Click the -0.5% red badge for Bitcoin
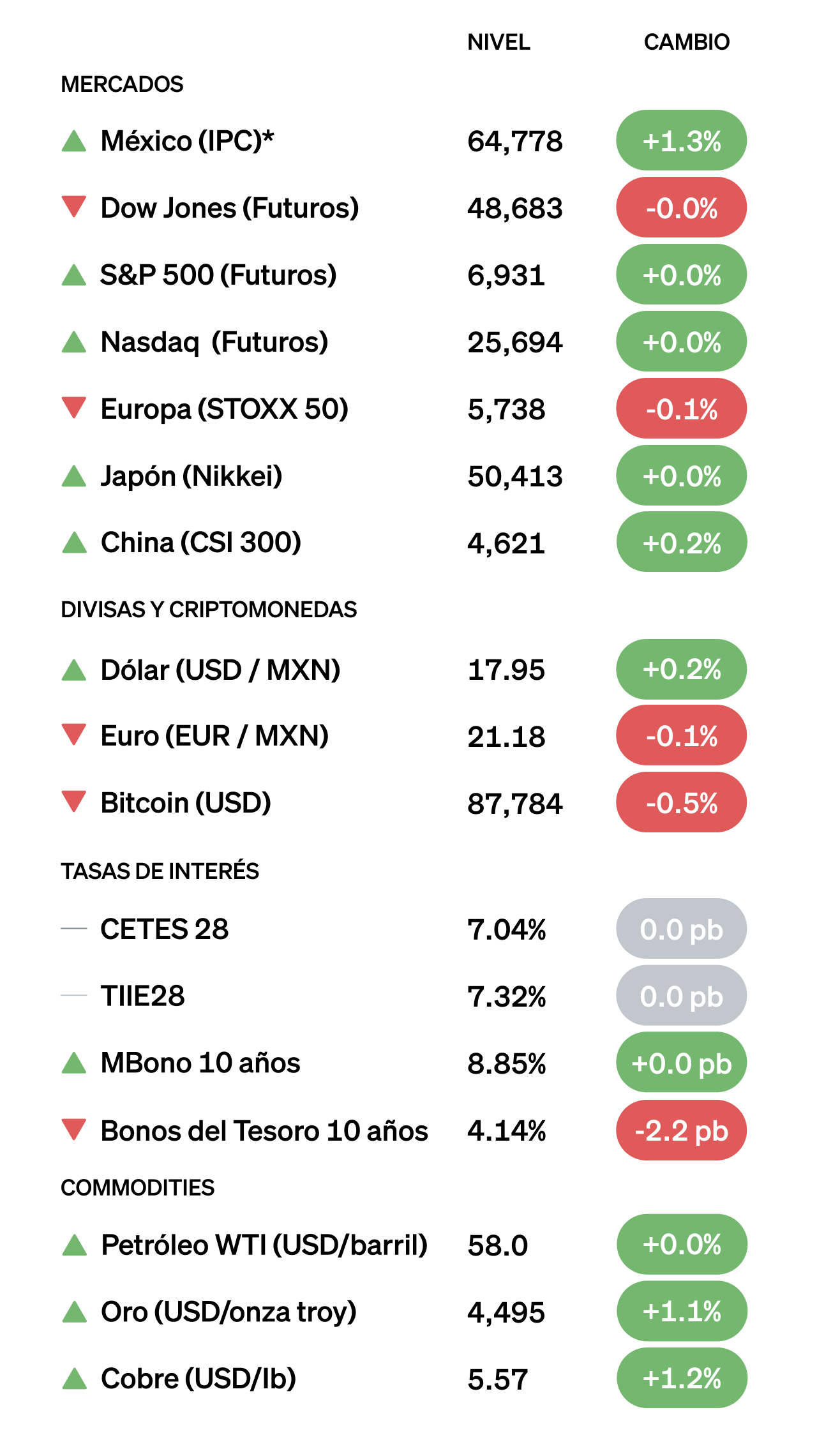This screenshot has width=817, height=1456. tap(681, 802)
